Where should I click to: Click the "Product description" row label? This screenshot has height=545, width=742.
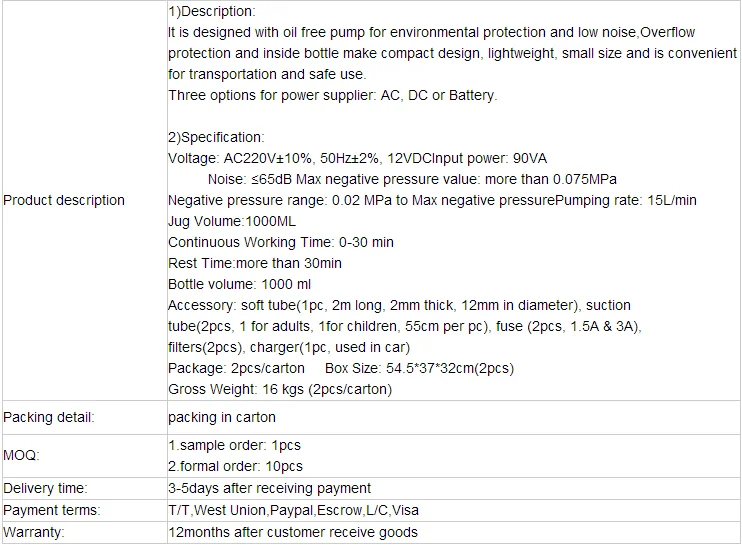(64, 200)
